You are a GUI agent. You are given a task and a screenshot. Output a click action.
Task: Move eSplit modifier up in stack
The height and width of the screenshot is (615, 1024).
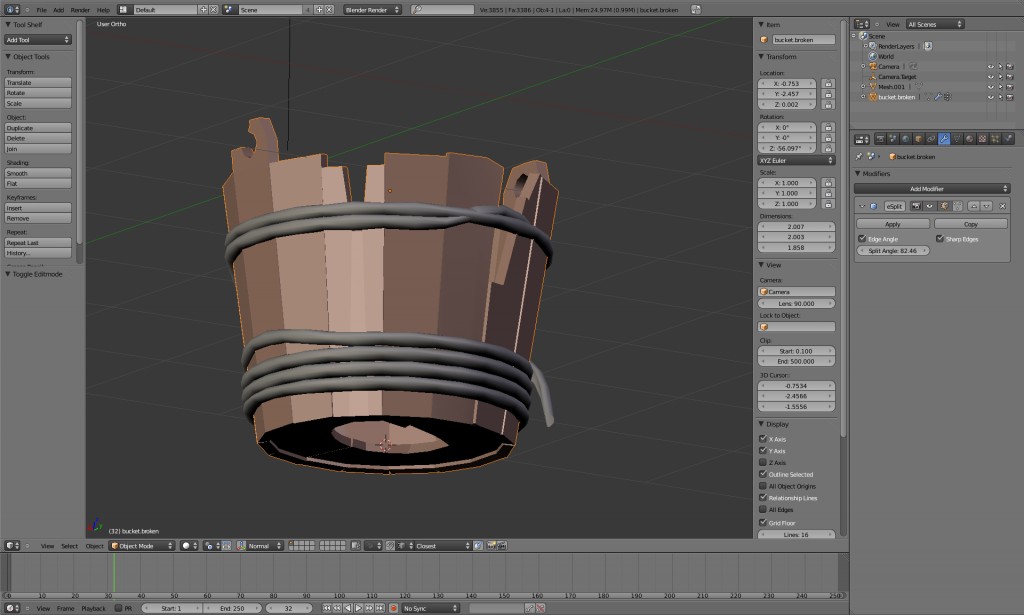(973, 206)
